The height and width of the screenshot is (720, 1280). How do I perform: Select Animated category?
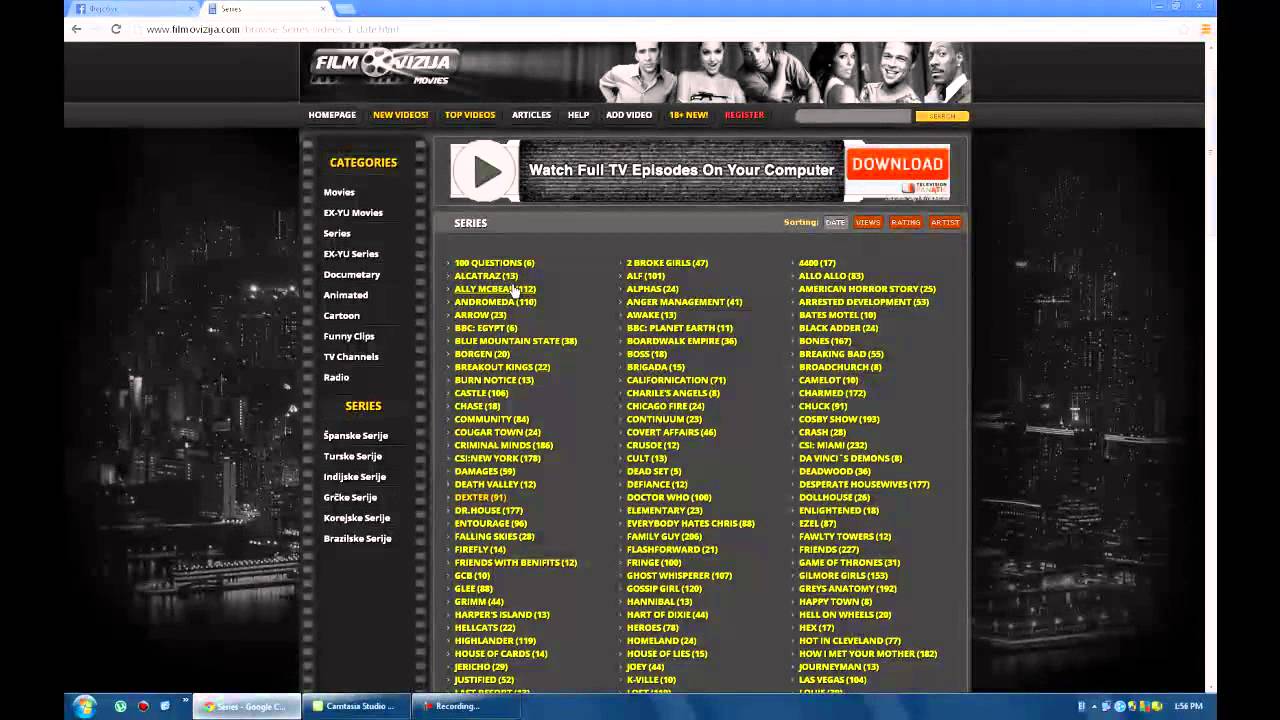click(x=346, y=295)
